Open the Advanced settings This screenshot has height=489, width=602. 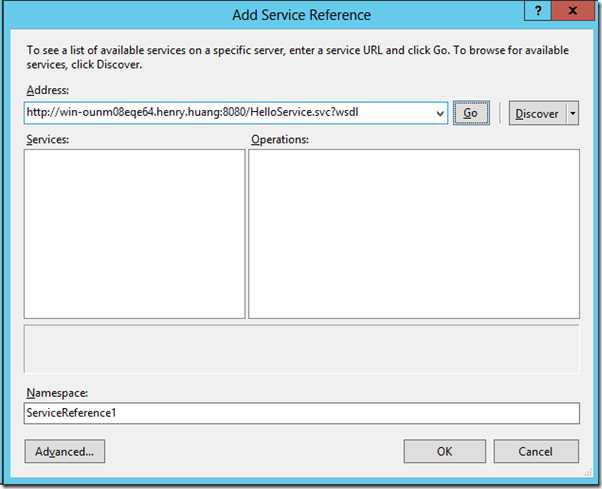point(64,451)
